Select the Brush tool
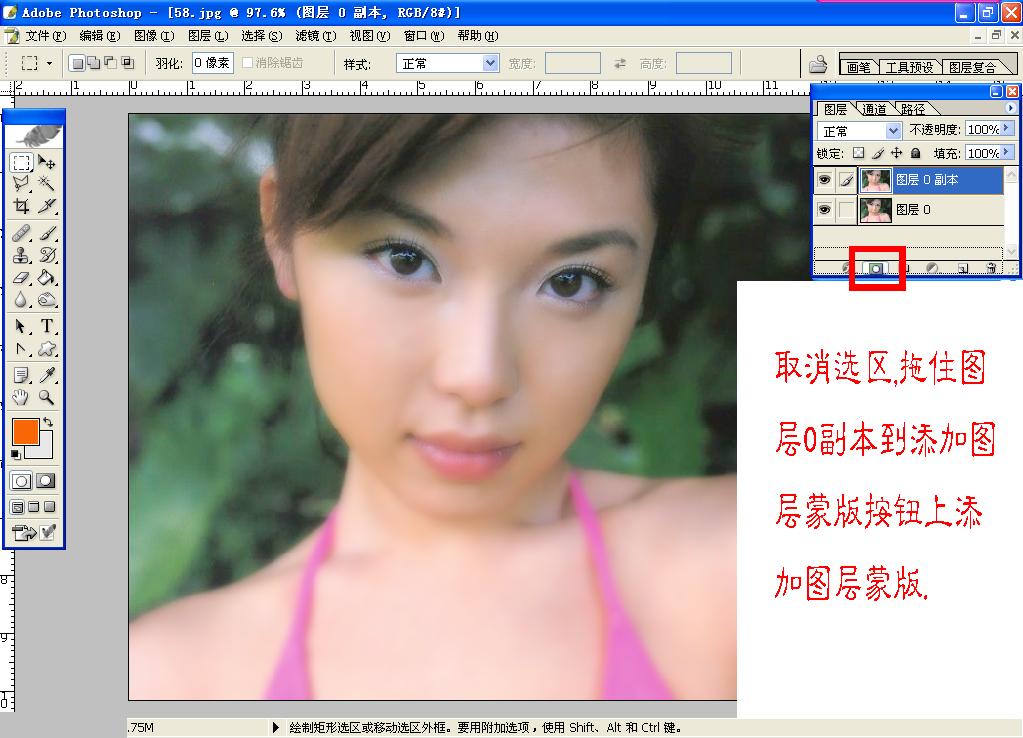 click(x=46, y=233)
